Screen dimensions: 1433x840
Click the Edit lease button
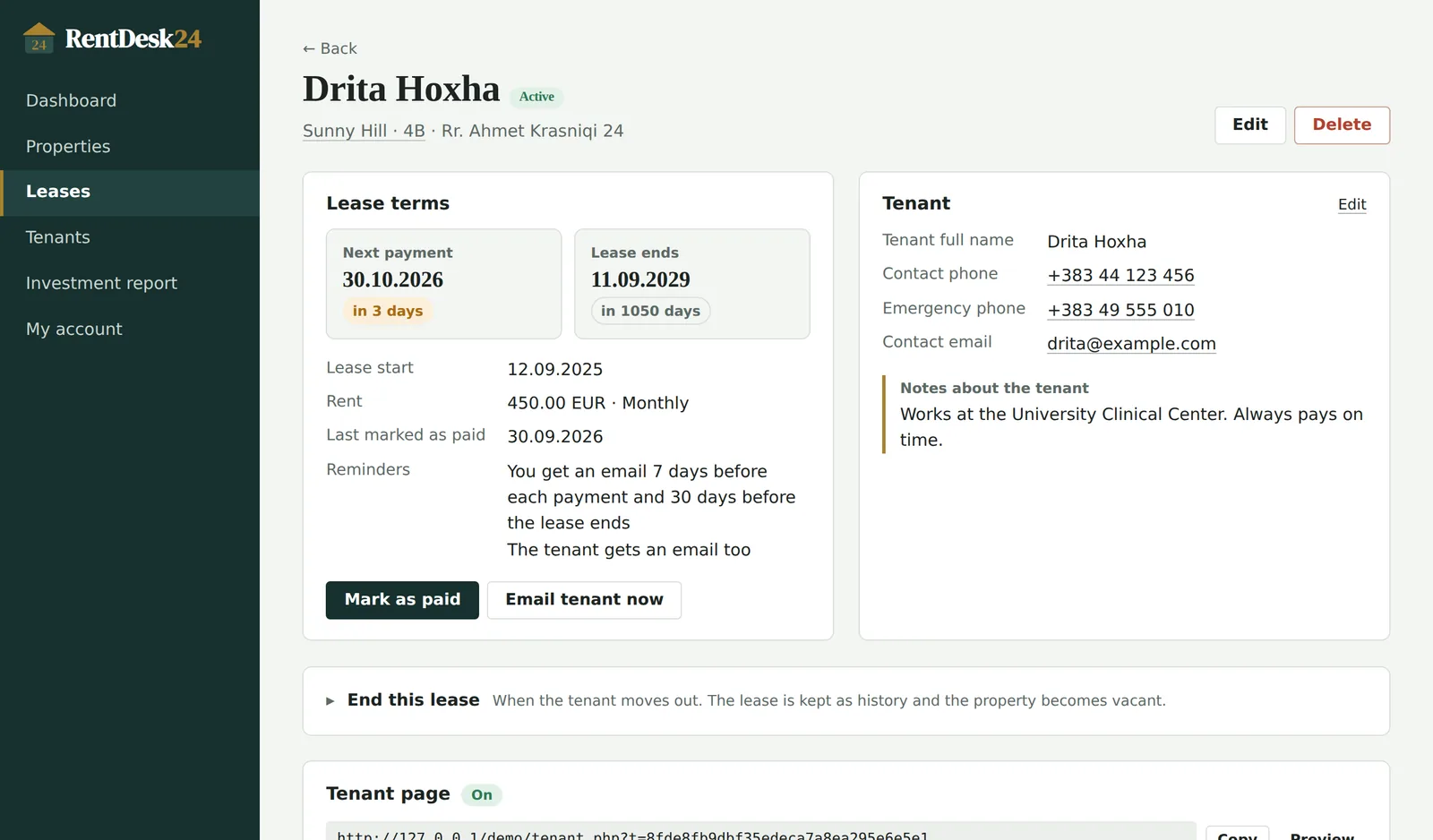(1250, 125)
